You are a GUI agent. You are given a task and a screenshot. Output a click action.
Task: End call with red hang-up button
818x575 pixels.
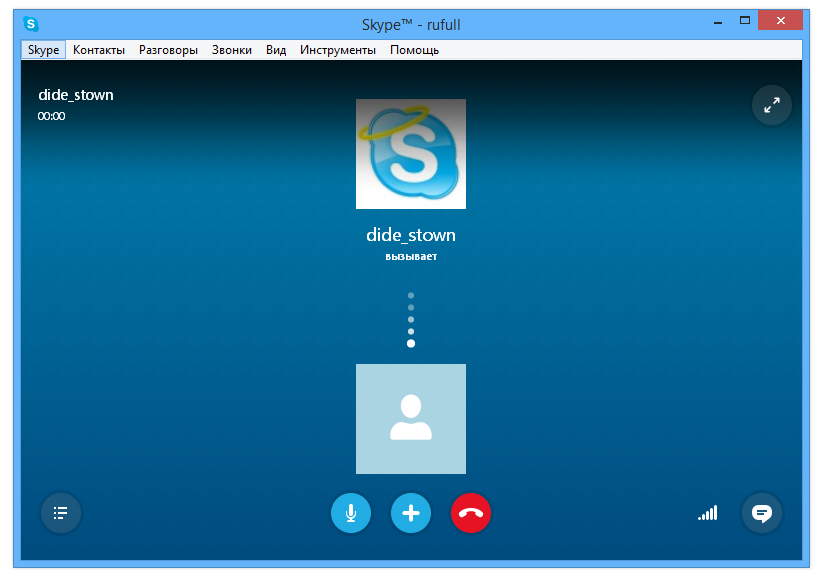coord(471,513)
